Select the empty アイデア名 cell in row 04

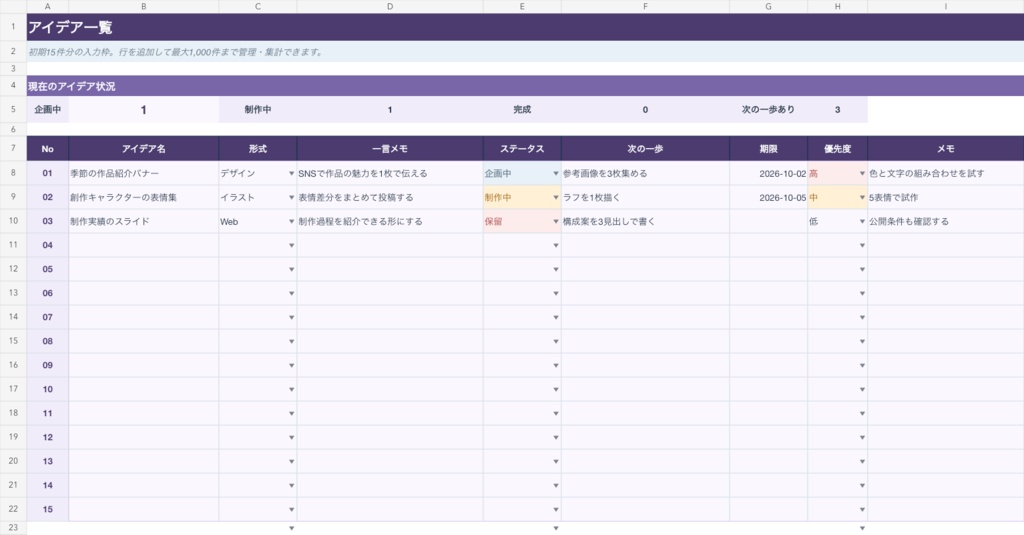pos(144,246)
